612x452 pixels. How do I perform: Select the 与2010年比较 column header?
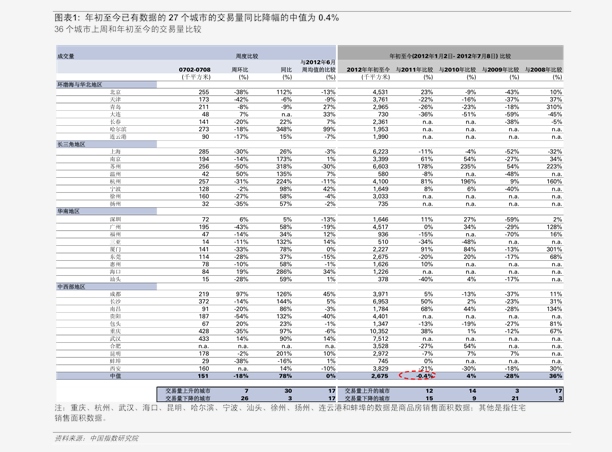coord(457,70)
